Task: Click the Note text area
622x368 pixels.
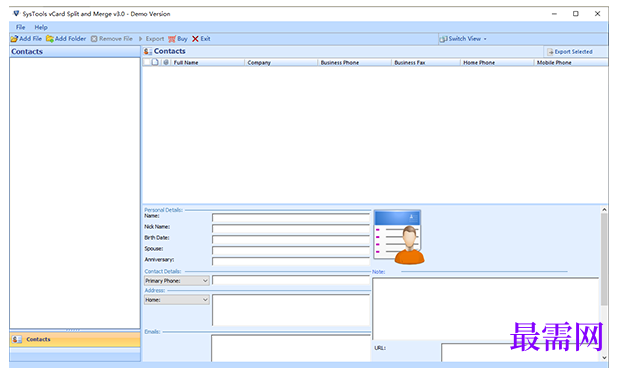Action: point(485,309)
